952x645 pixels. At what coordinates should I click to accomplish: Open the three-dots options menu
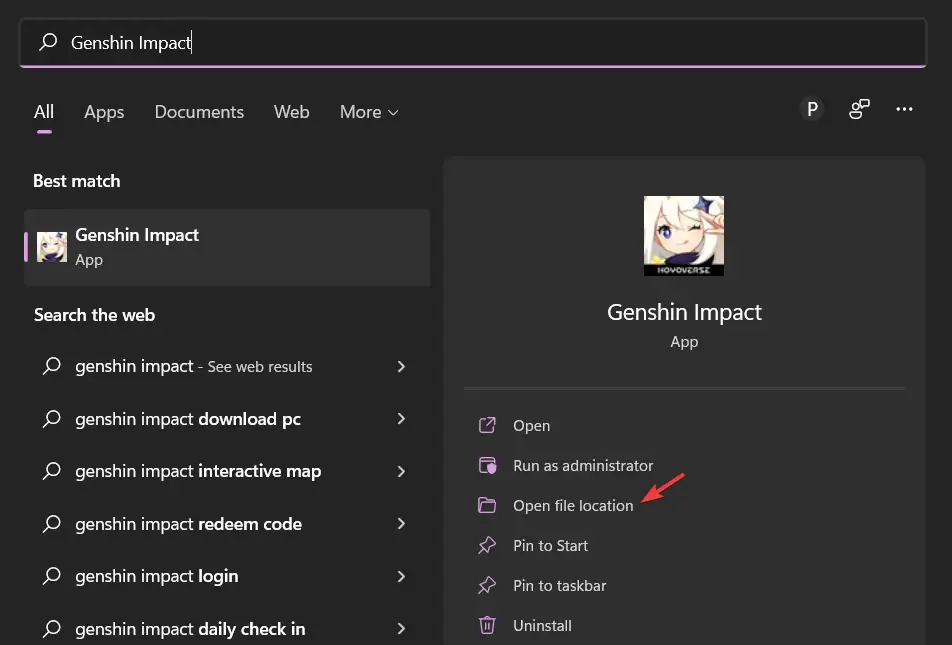(905, 110)
